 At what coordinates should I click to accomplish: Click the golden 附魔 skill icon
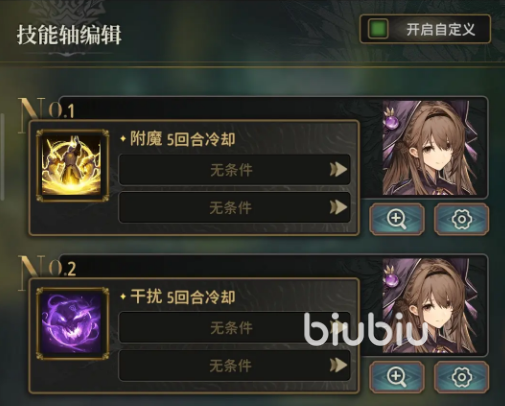point(73,165)
